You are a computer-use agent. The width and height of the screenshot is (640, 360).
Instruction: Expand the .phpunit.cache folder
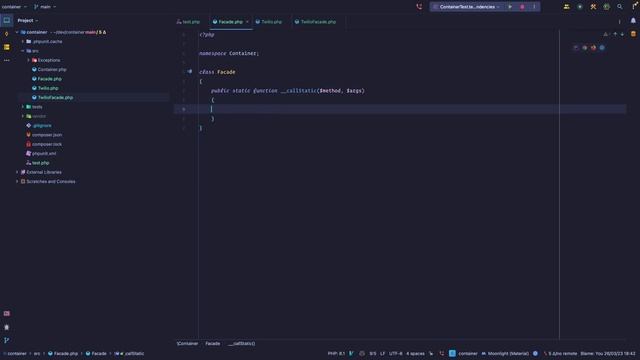click(22, 42)
